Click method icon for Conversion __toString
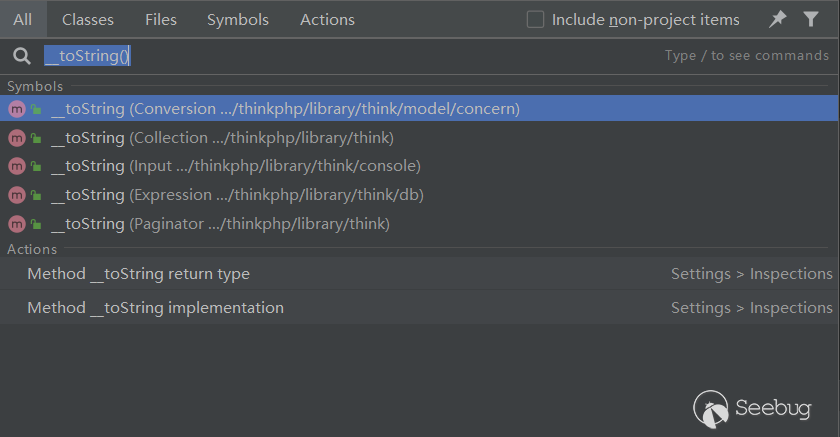 point(16,109)
